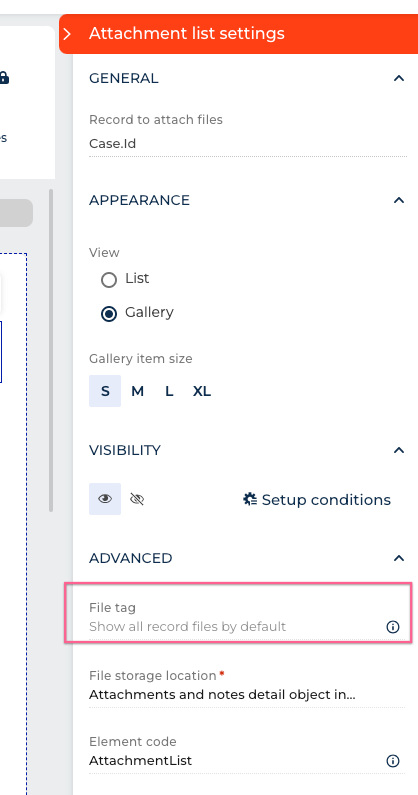Choose gallery item size XL
This screenshot has width=418, height=795.
click(x=201, y=391)
